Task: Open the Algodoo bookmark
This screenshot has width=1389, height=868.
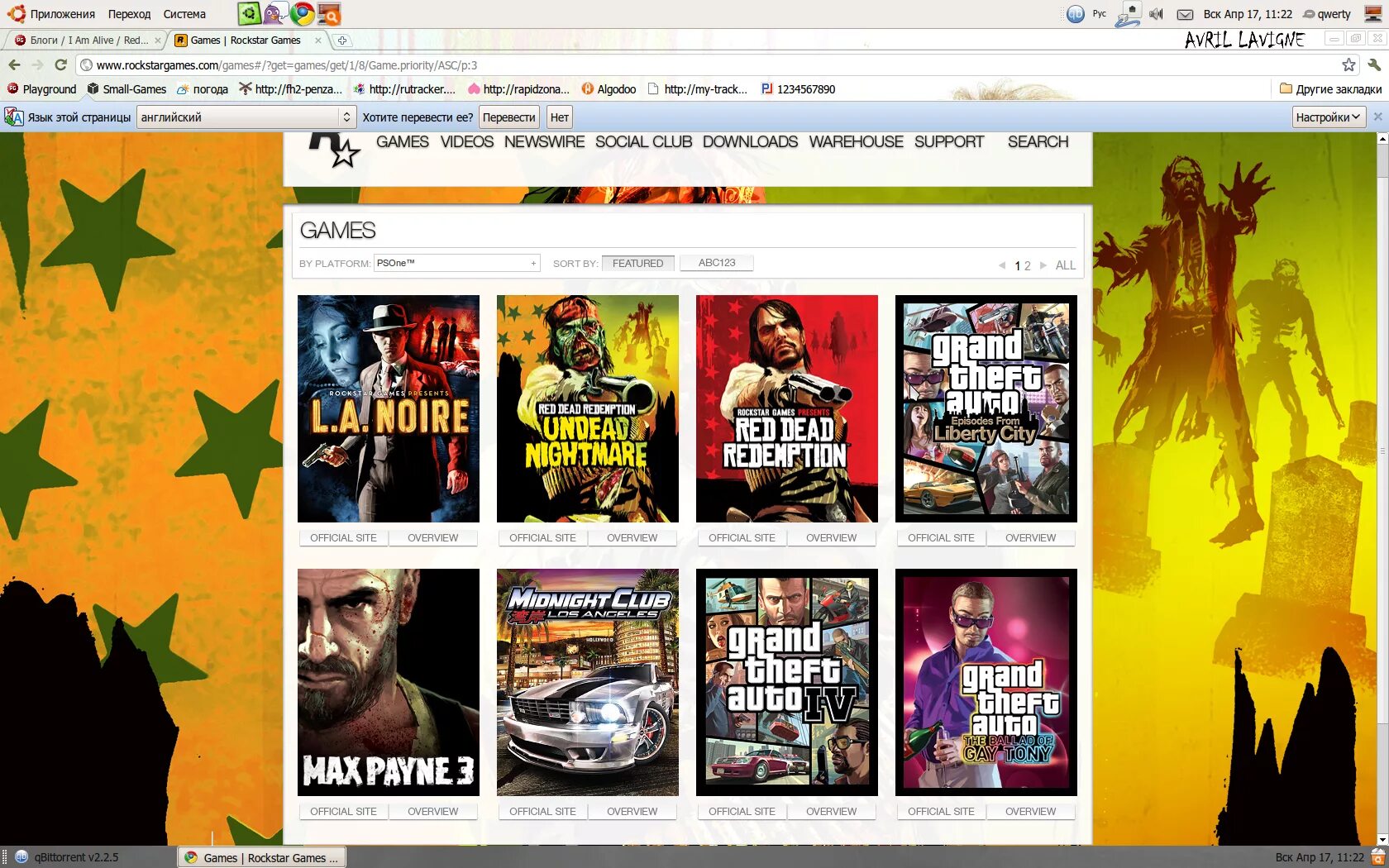Action: (609, 89)
